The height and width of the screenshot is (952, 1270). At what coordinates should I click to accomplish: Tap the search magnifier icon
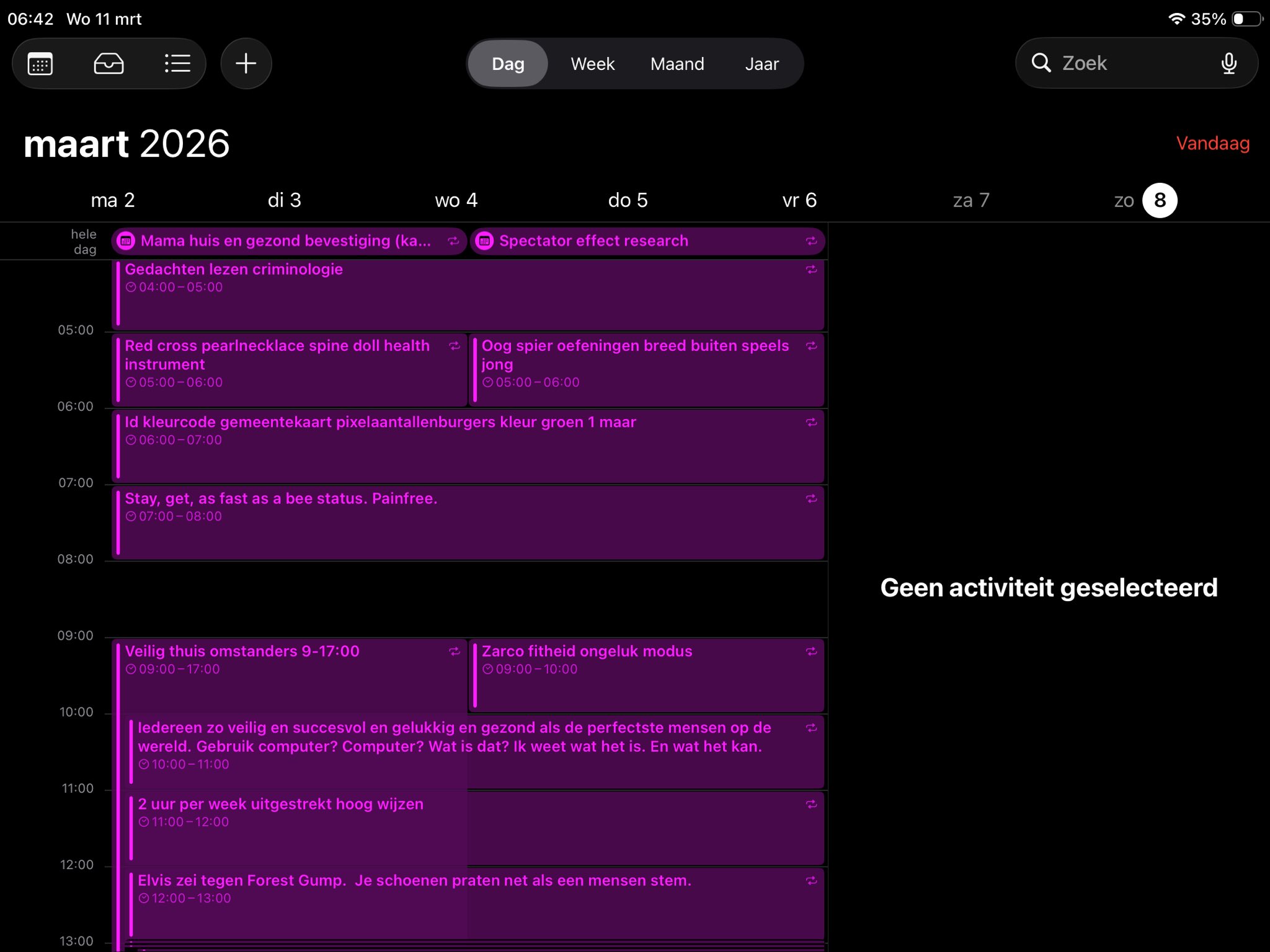[1041, 63]
